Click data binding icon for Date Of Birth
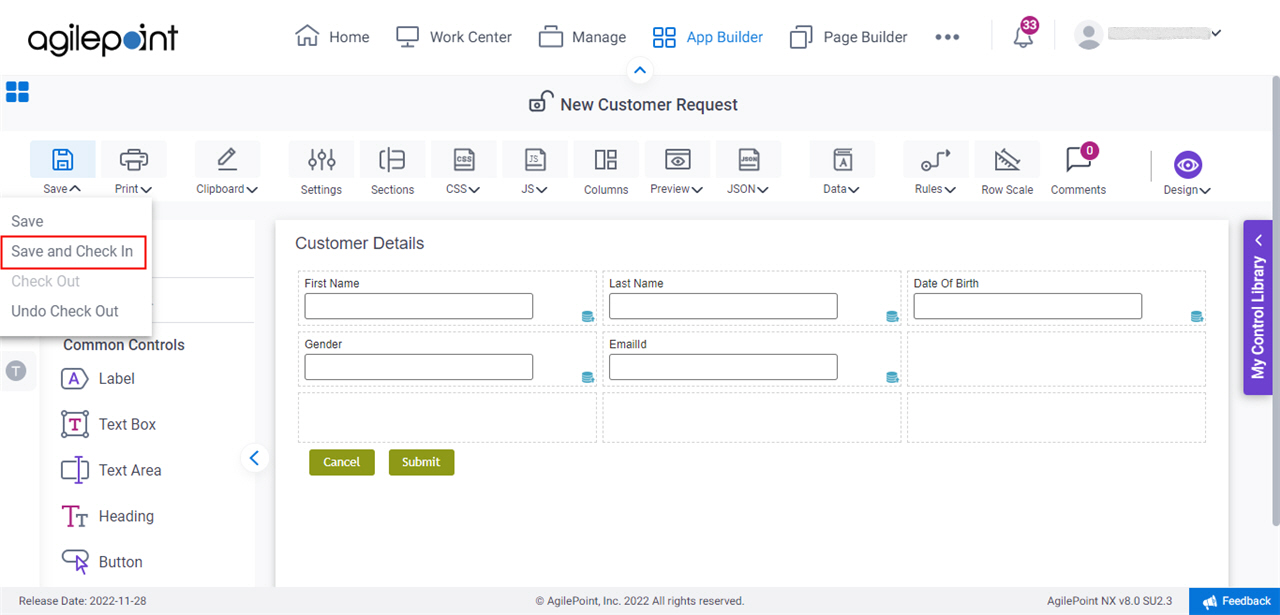 pos(1197,317)
